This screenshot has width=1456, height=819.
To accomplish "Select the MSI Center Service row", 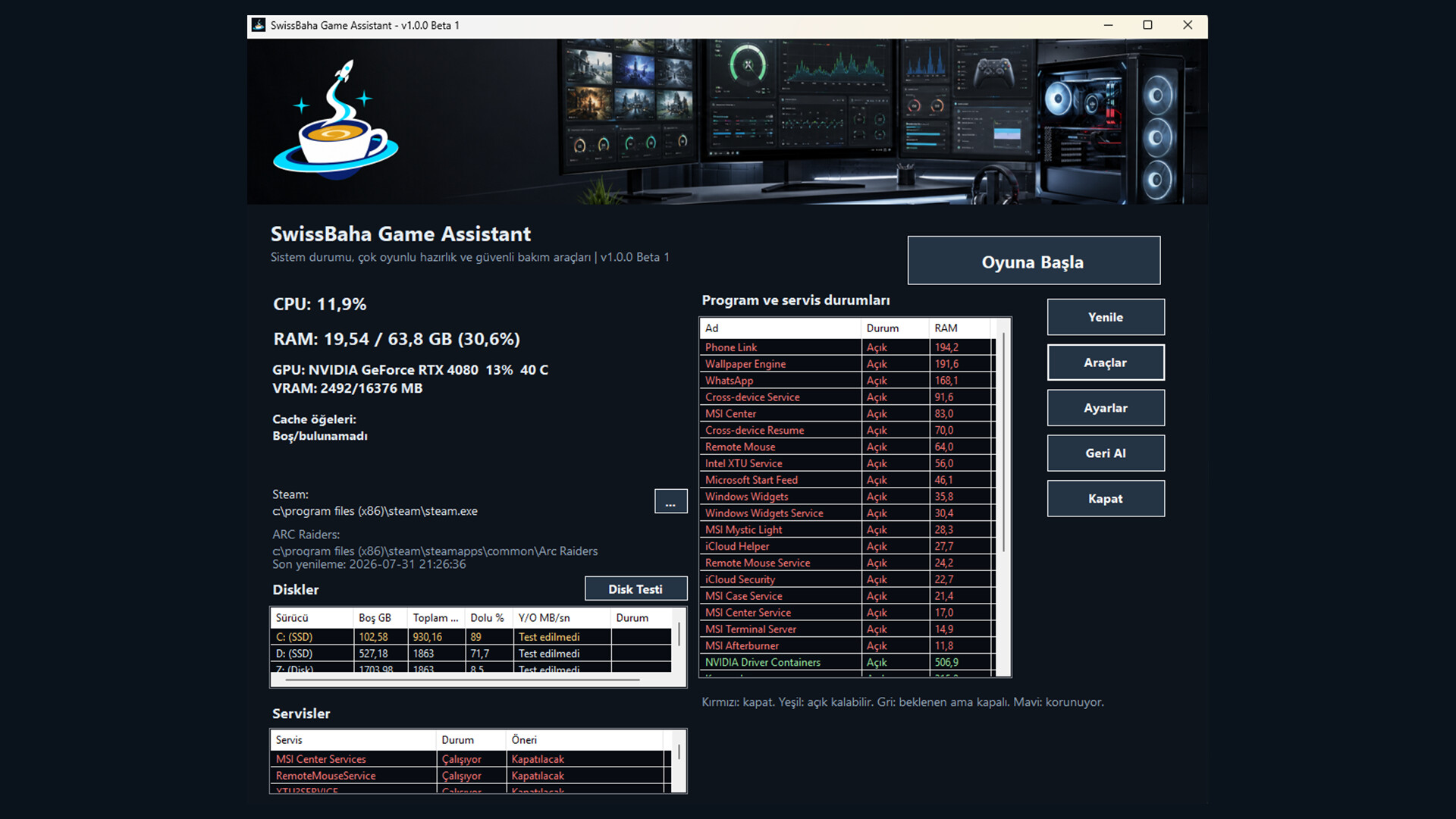I will pos(847,613).
